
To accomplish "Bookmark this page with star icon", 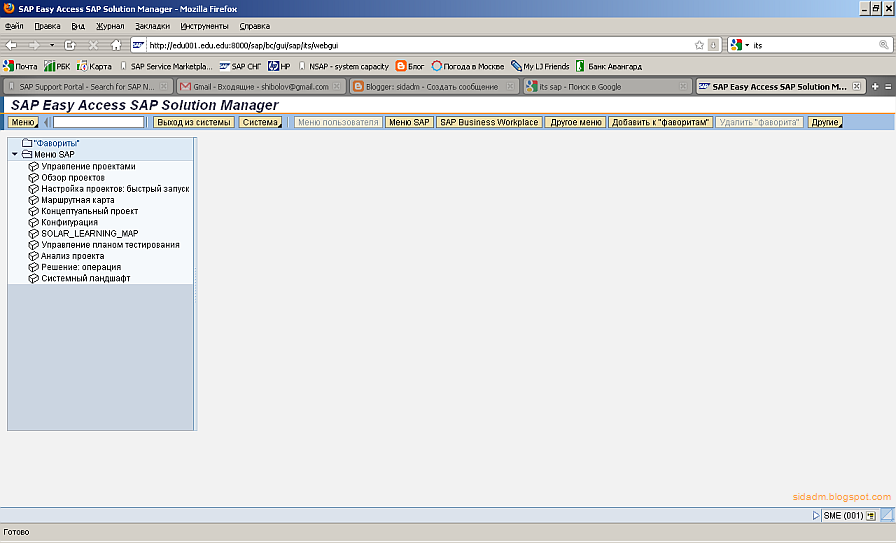I will [699, 45].
